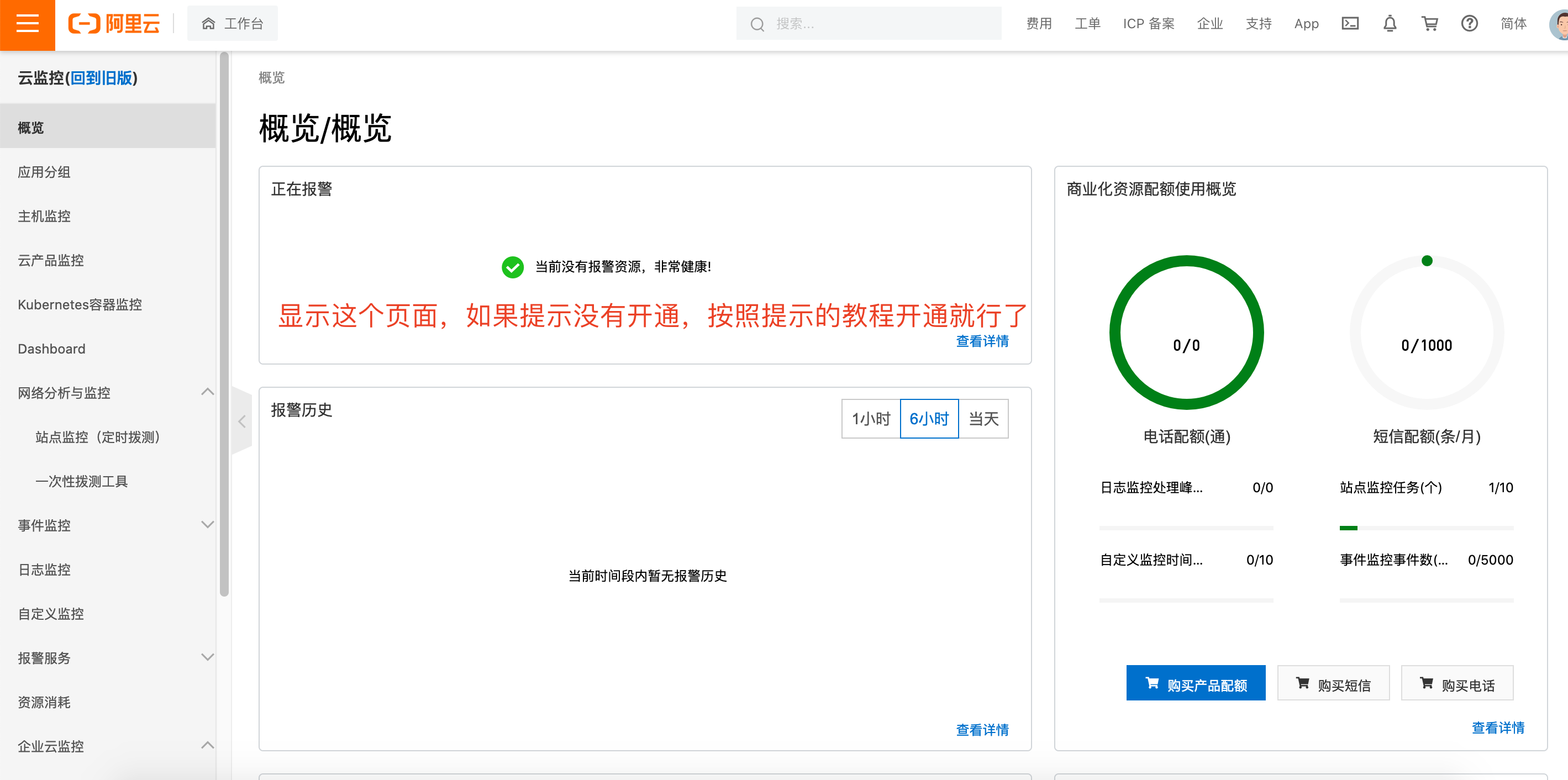Viewport: 1568px width, 780px height.
Task: Click the Alibaba Cloud logo
Action: [x=114, y=24]
